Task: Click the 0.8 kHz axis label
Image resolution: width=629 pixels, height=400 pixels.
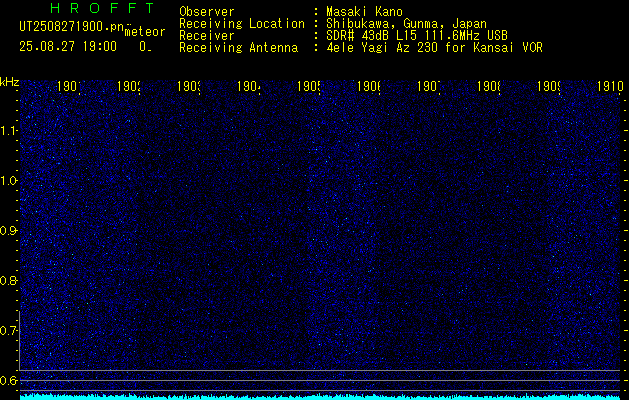Action: pos(8,280)
